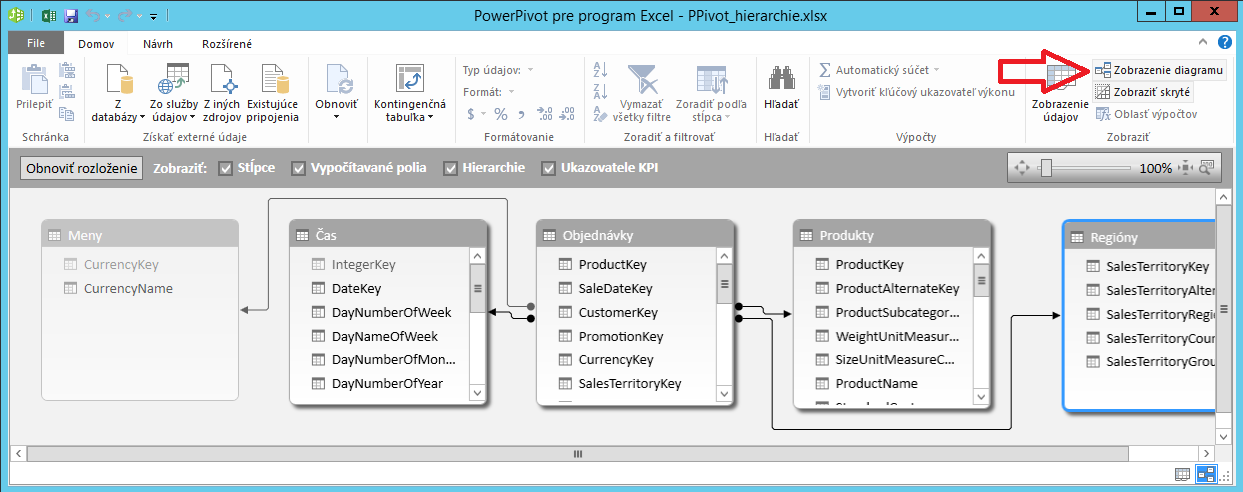
Task: Select ProductName in Produkty table
Action: [876, 383]
